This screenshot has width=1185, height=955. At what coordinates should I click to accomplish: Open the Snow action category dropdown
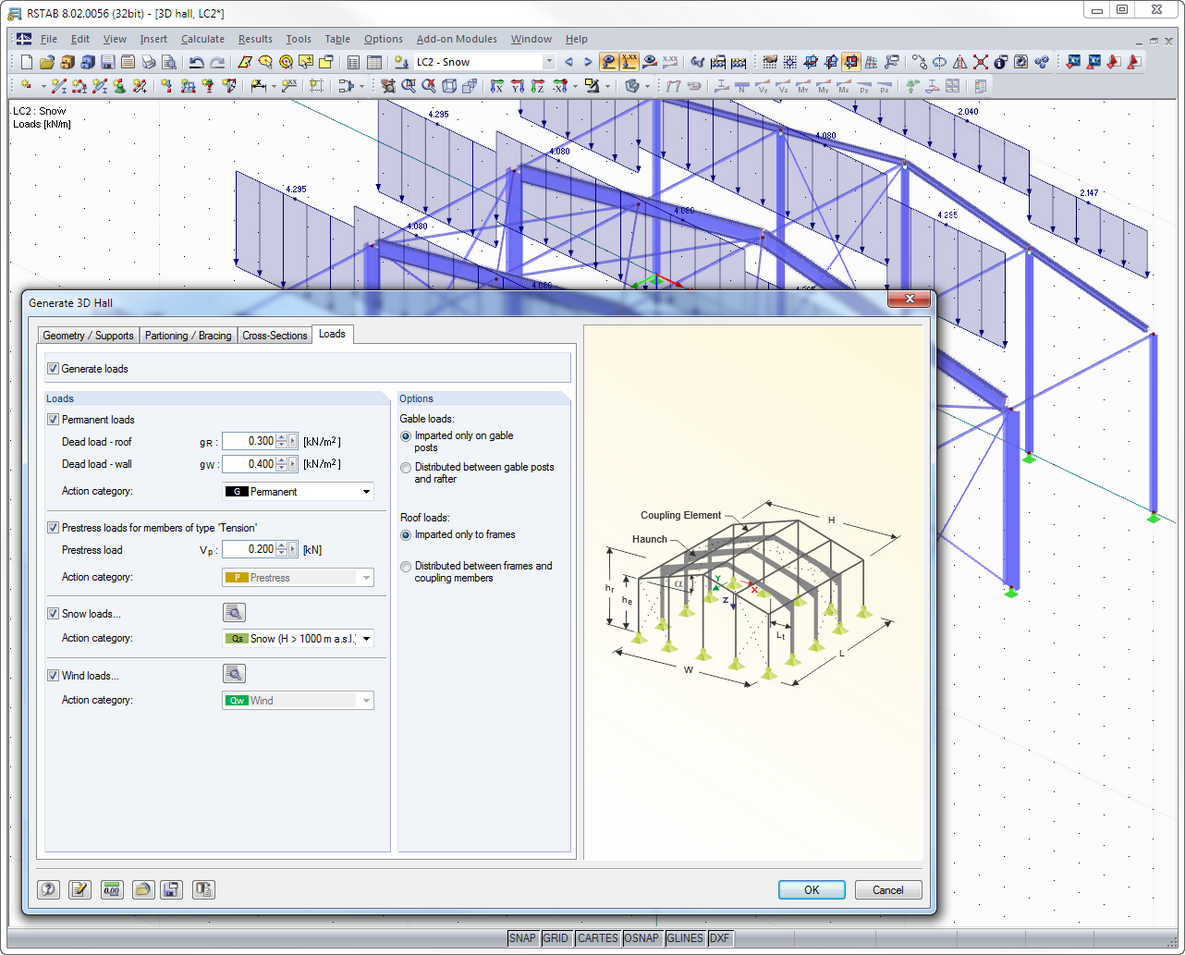[x=367, y=639]
